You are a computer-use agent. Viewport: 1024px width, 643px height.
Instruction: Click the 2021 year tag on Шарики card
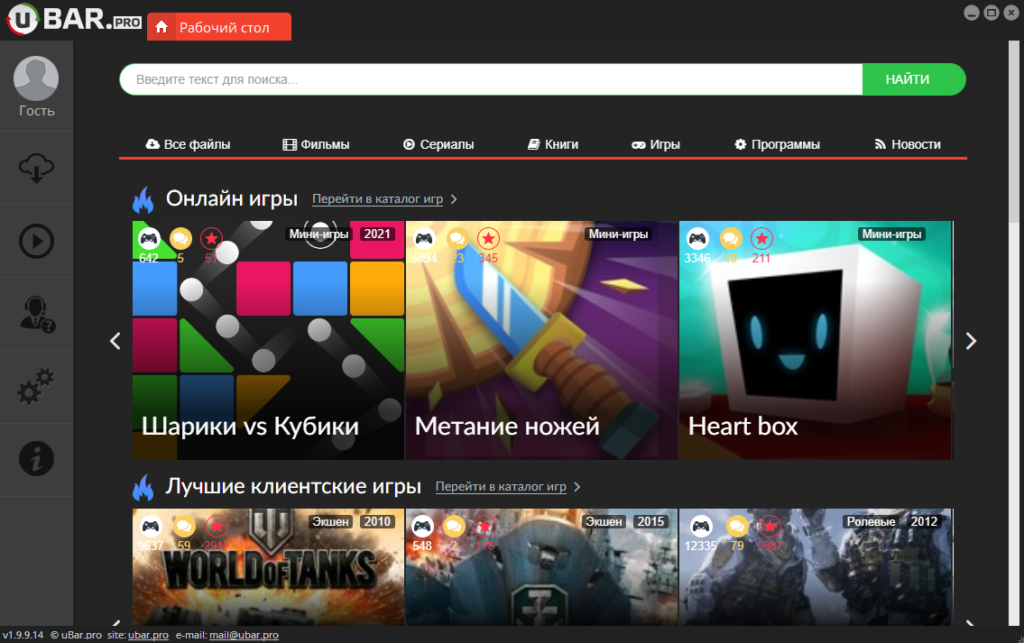click(x=377, y=234)
